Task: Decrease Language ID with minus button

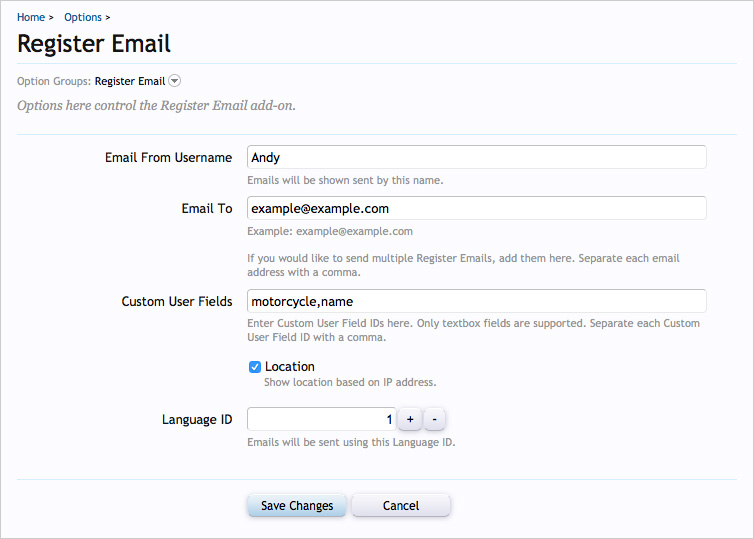Action: [434, 419]
